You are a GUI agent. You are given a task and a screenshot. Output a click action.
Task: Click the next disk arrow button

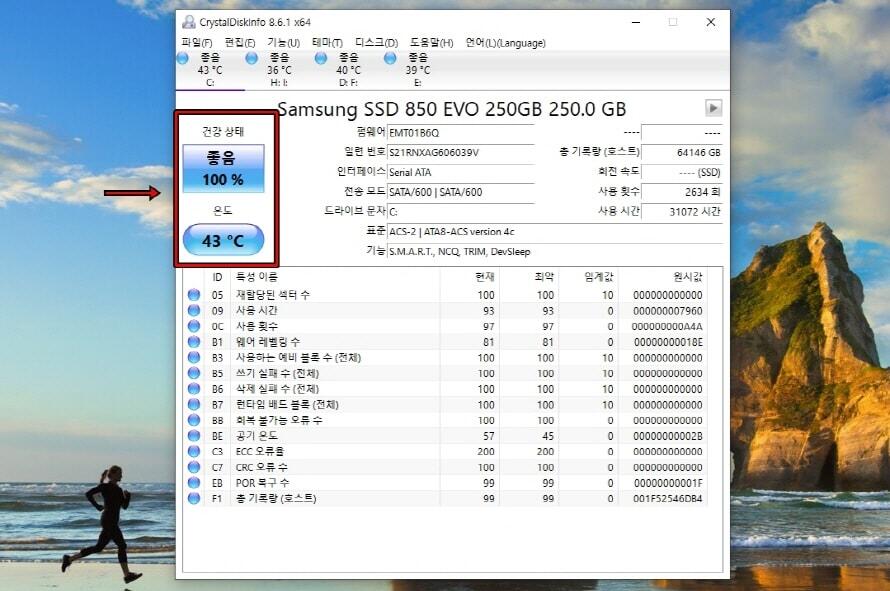click(x=713, y=107)
